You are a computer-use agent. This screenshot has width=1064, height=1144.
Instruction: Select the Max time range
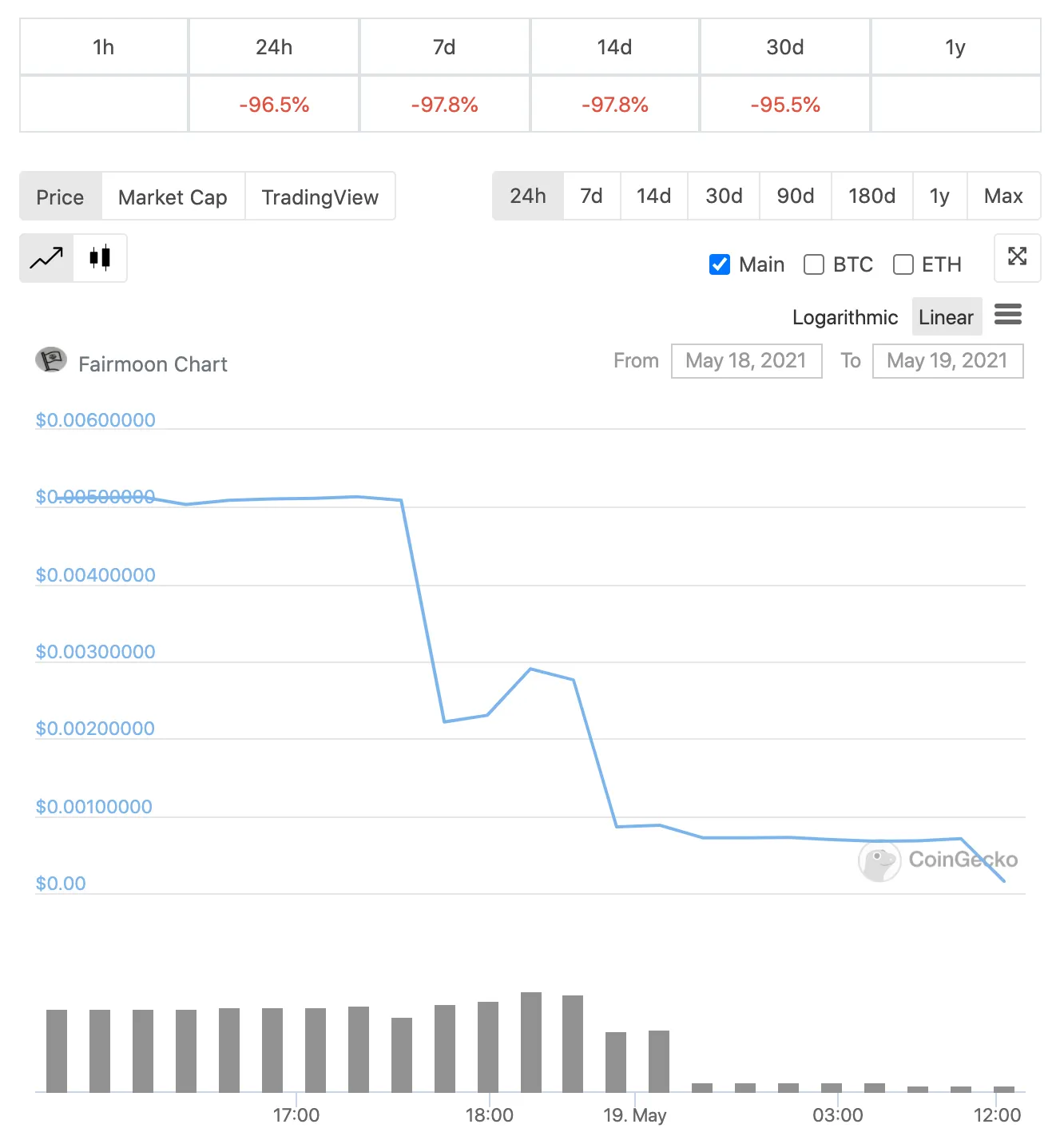(1004, 196)
